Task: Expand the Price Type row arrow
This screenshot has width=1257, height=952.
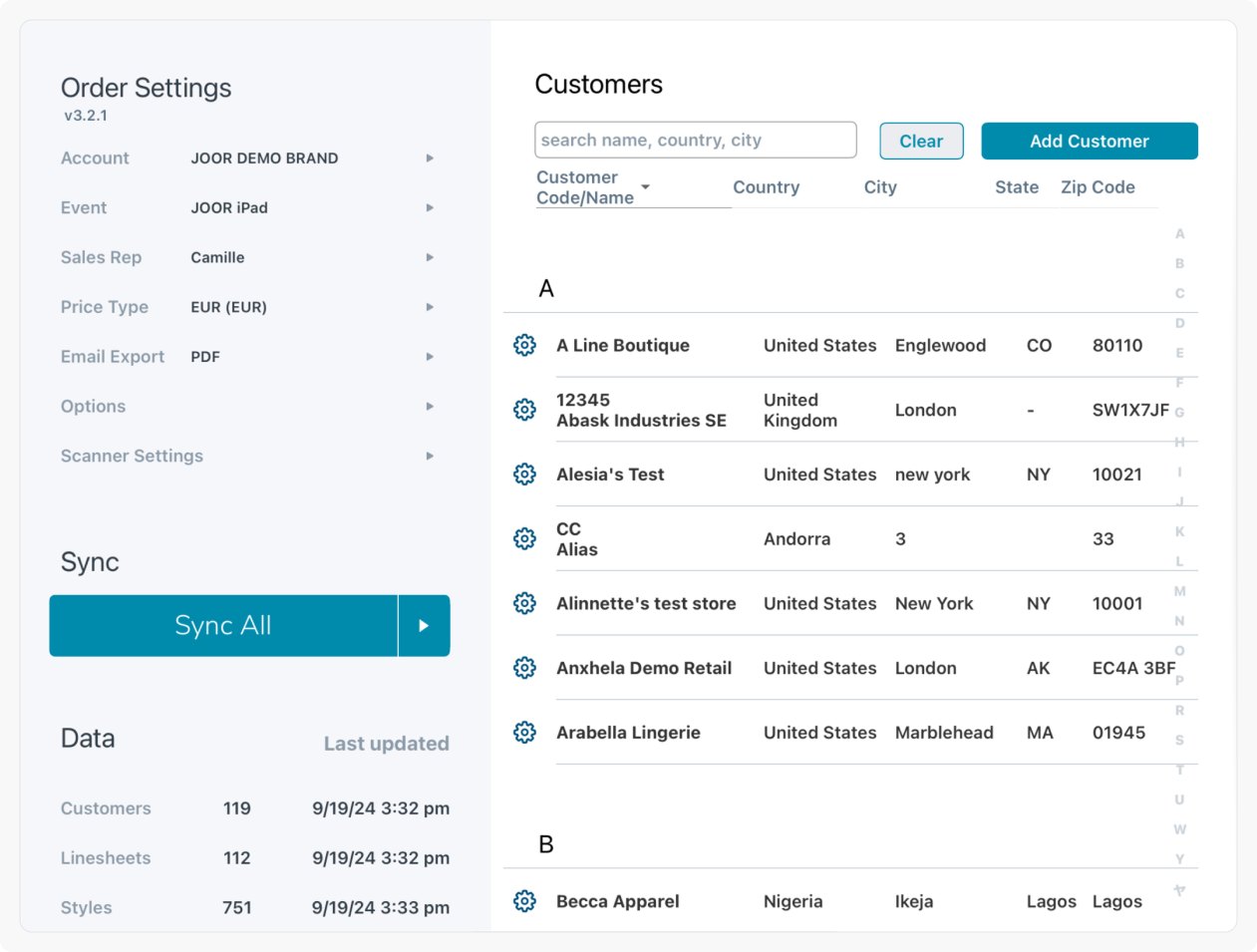Action: pos(430,307)
